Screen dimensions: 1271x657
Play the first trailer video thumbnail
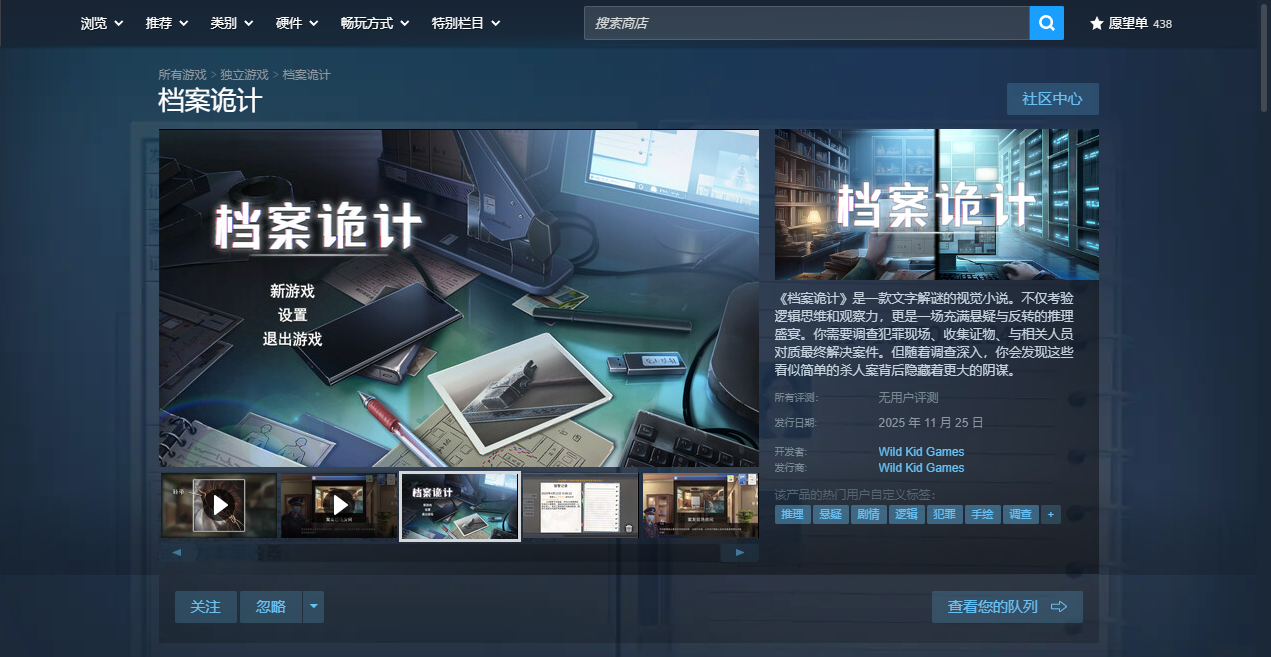click(219, 505)
